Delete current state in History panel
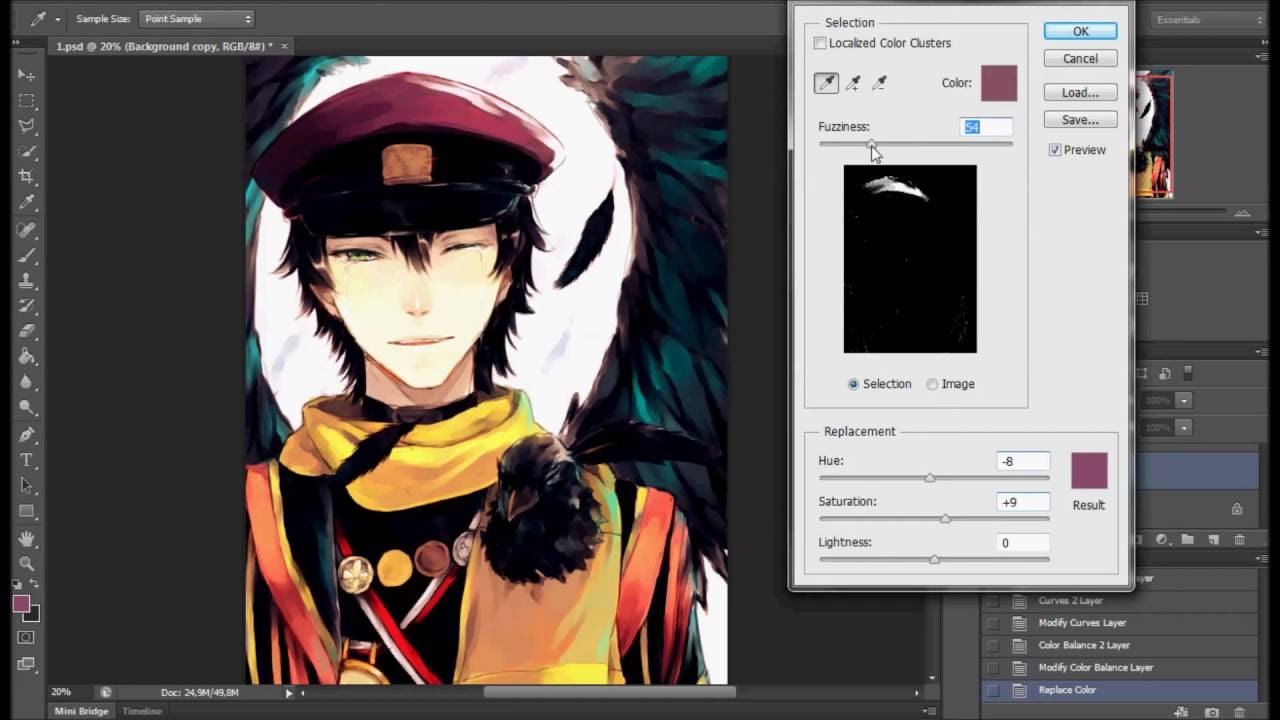Viewport: 1280px width, 720px height. (1240, 713)
